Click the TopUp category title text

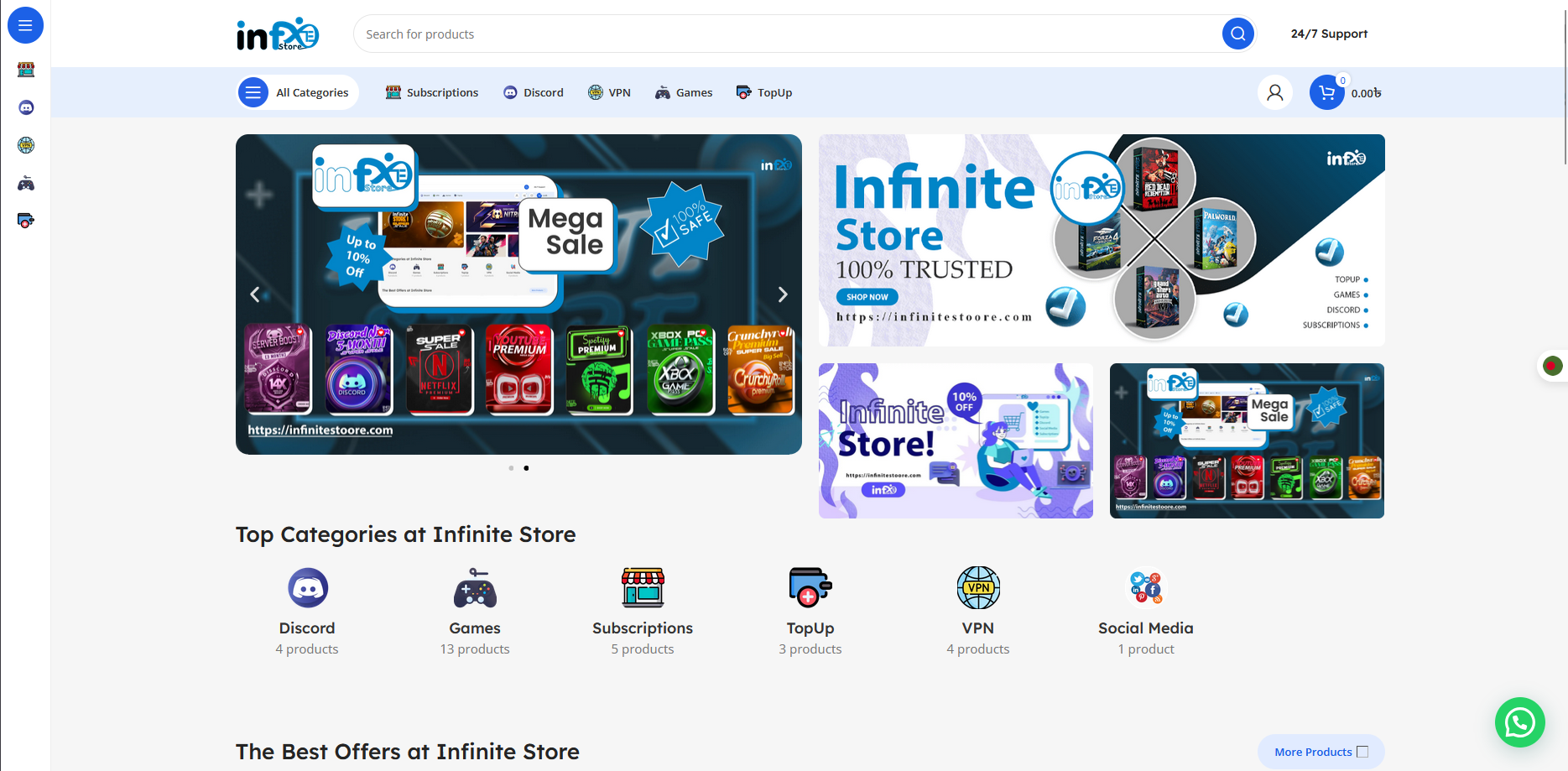pyautogui.click(x=810, y=628)
